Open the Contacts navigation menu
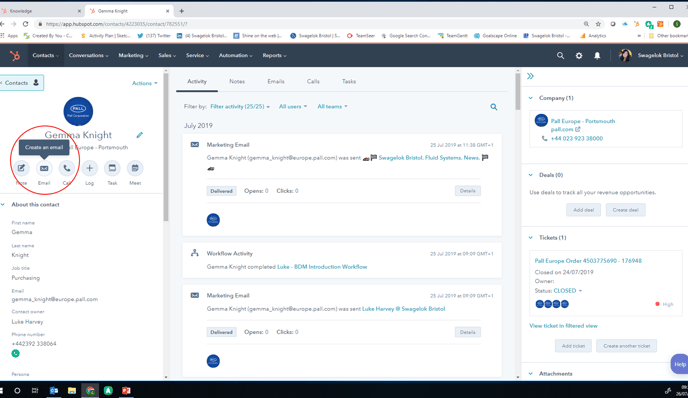The width and height of the screenshot is (688, 398). [45, 55]
